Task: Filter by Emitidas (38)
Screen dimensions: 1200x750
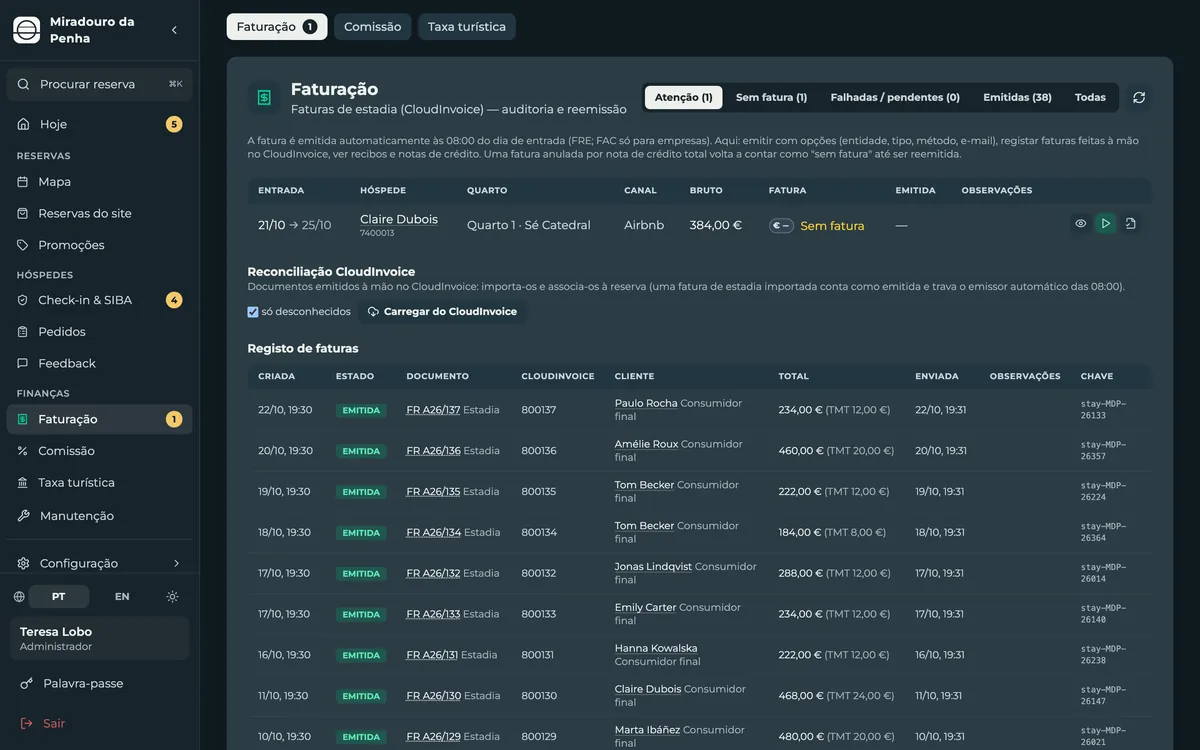Action: pyautogui.click(x=1017, y=97)
